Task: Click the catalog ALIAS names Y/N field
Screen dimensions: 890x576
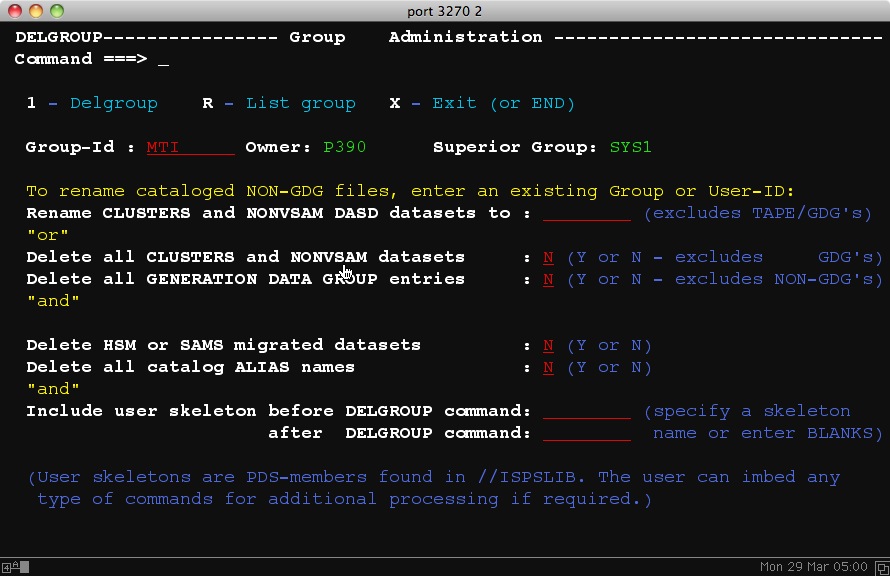Action: point(548,367)
